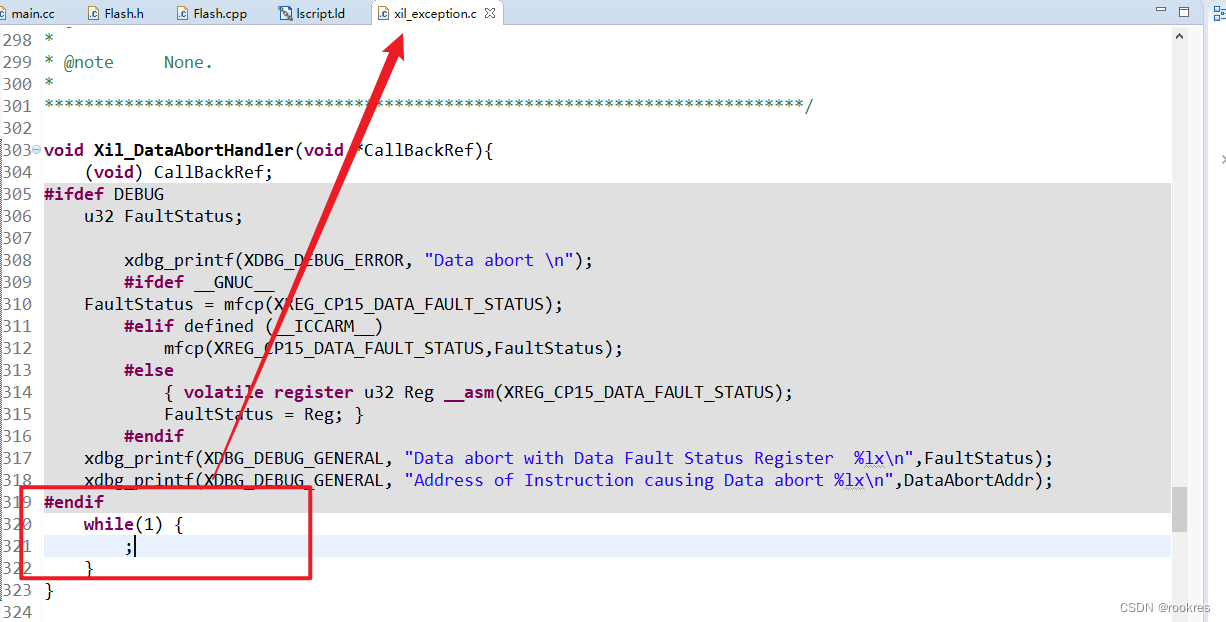Place cursor on '#ifdef DEBUG' line
Viewport: 1226px width, 622px height.
click(x=104, y=194)
